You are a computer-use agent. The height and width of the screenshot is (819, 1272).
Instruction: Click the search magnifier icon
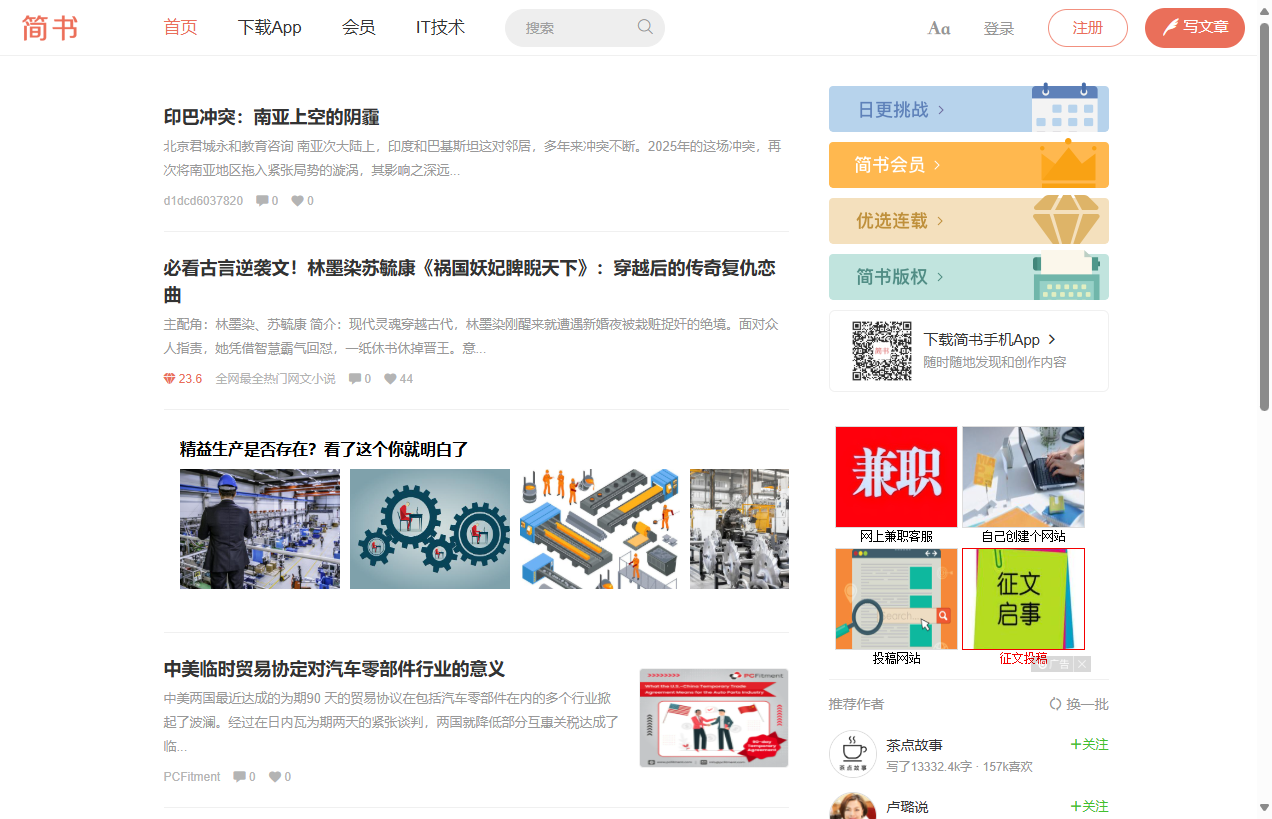[x=645, y=27]
